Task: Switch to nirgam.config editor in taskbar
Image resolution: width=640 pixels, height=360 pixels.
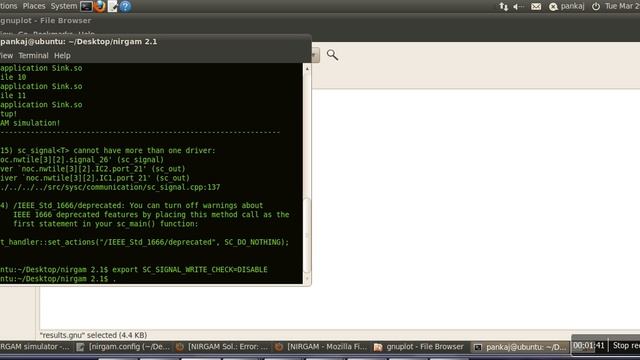Action: click(x=123, y=347)
